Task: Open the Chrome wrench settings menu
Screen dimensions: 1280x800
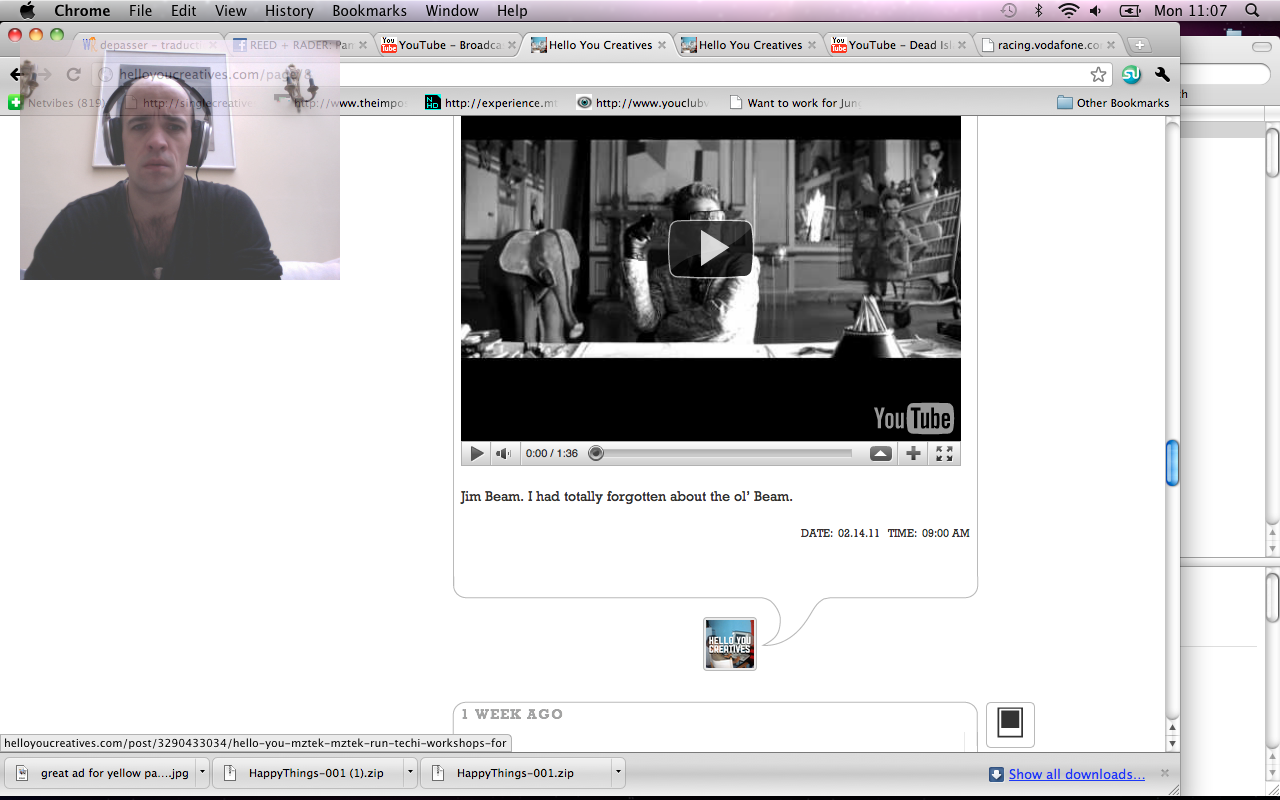Action: 1162,75
